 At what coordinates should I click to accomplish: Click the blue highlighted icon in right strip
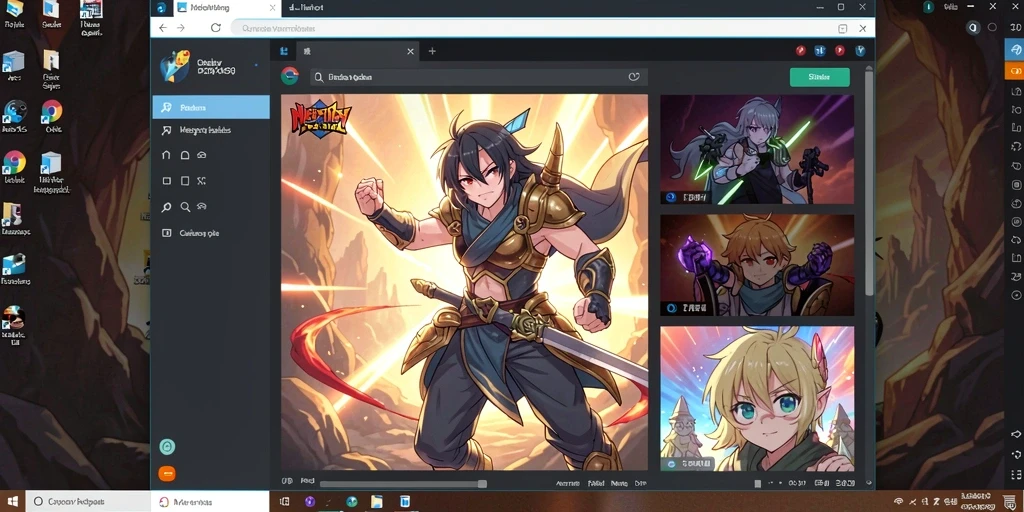pos(1014,50)
